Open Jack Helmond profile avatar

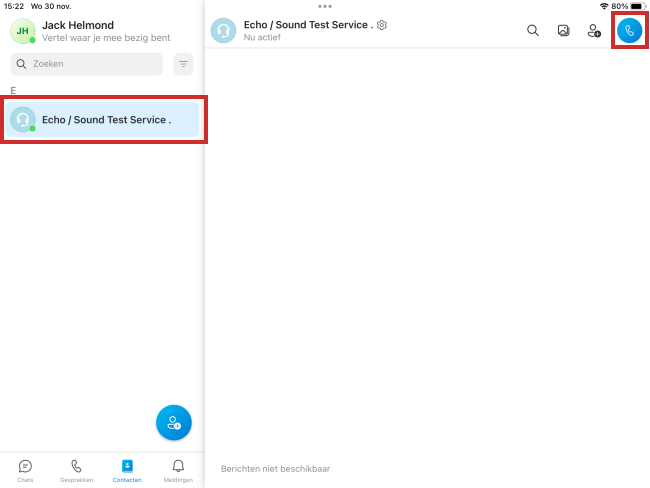pyautogui.click(x=23, y=31)
